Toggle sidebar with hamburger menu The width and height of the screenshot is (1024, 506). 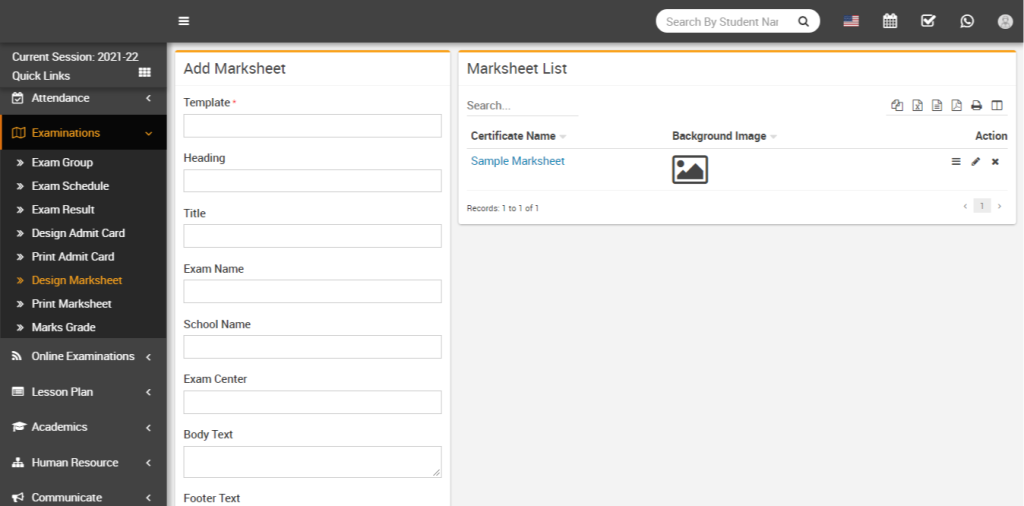pyautogui.click(x=183, y=21)
